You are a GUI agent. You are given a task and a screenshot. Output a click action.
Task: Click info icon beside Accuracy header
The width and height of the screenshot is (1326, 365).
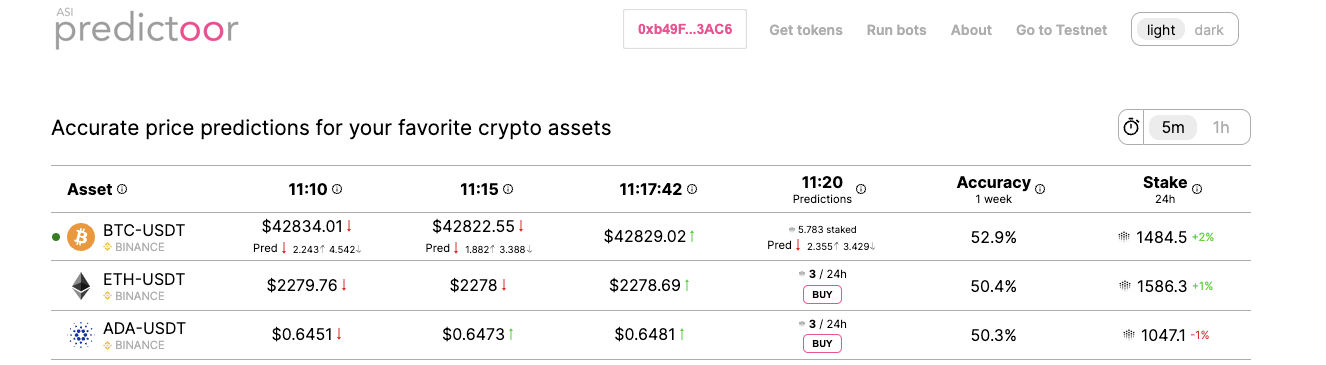tap(1040, 188)
